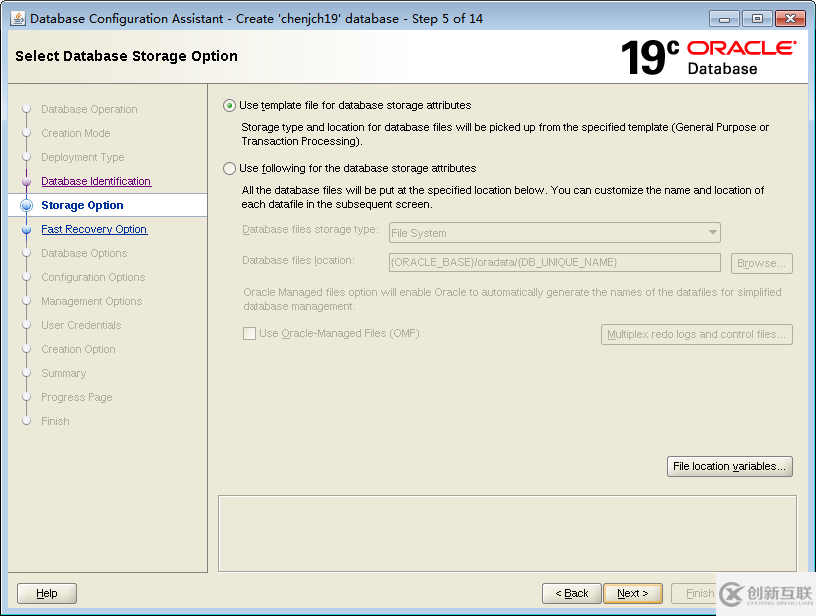Click Summary step in sidebar
The image size is (816, 616).
click(x=63, y=373)
